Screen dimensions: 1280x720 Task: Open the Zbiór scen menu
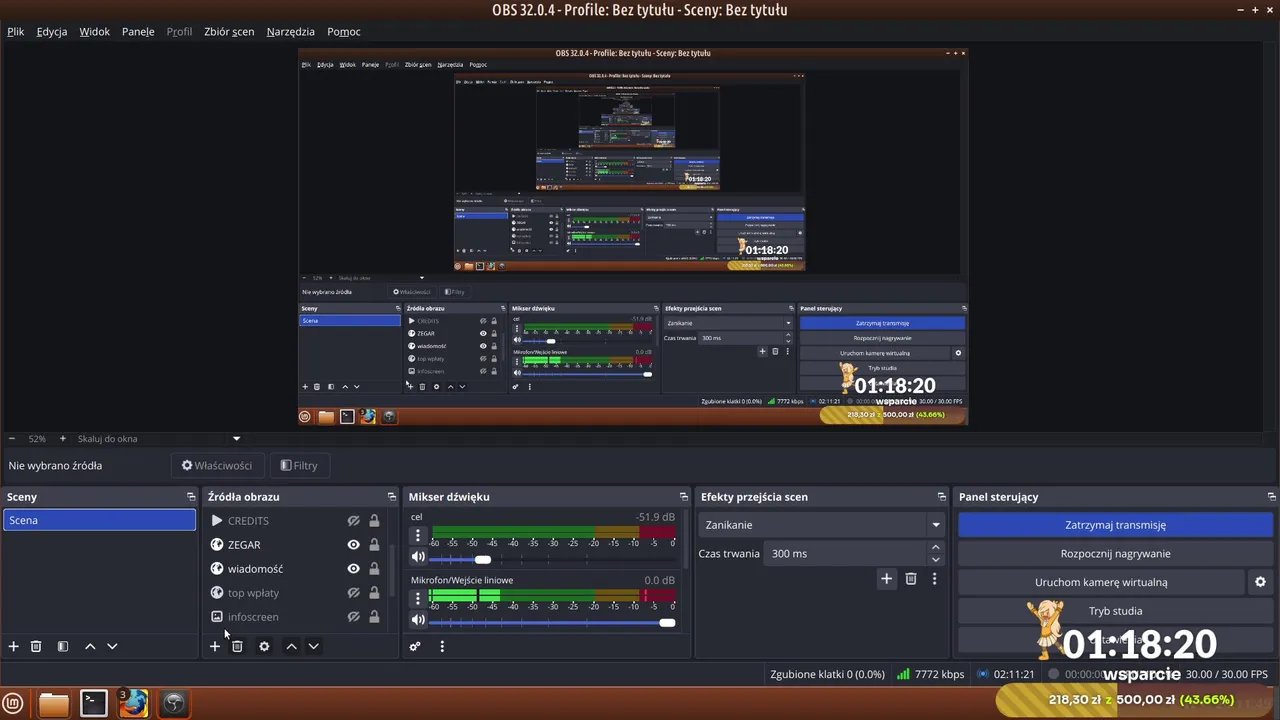pos(229,32)
